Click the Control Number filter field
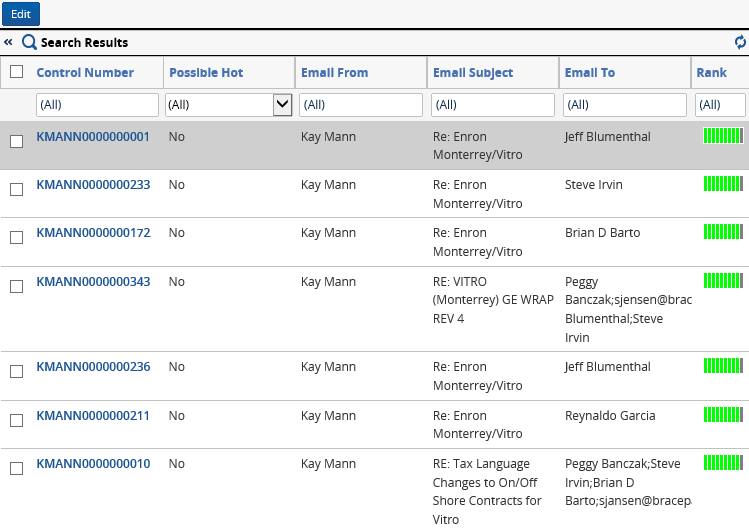The image size is (749, 529). point(97,104)
